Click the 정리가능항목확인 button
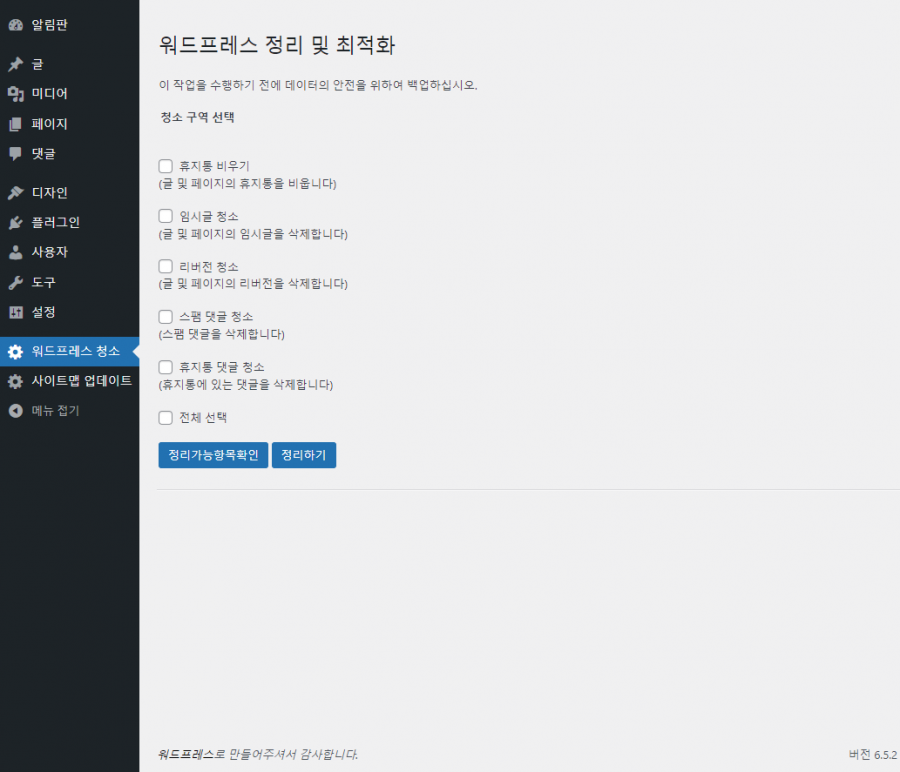The image size is (900, 772). pos(213,455)
